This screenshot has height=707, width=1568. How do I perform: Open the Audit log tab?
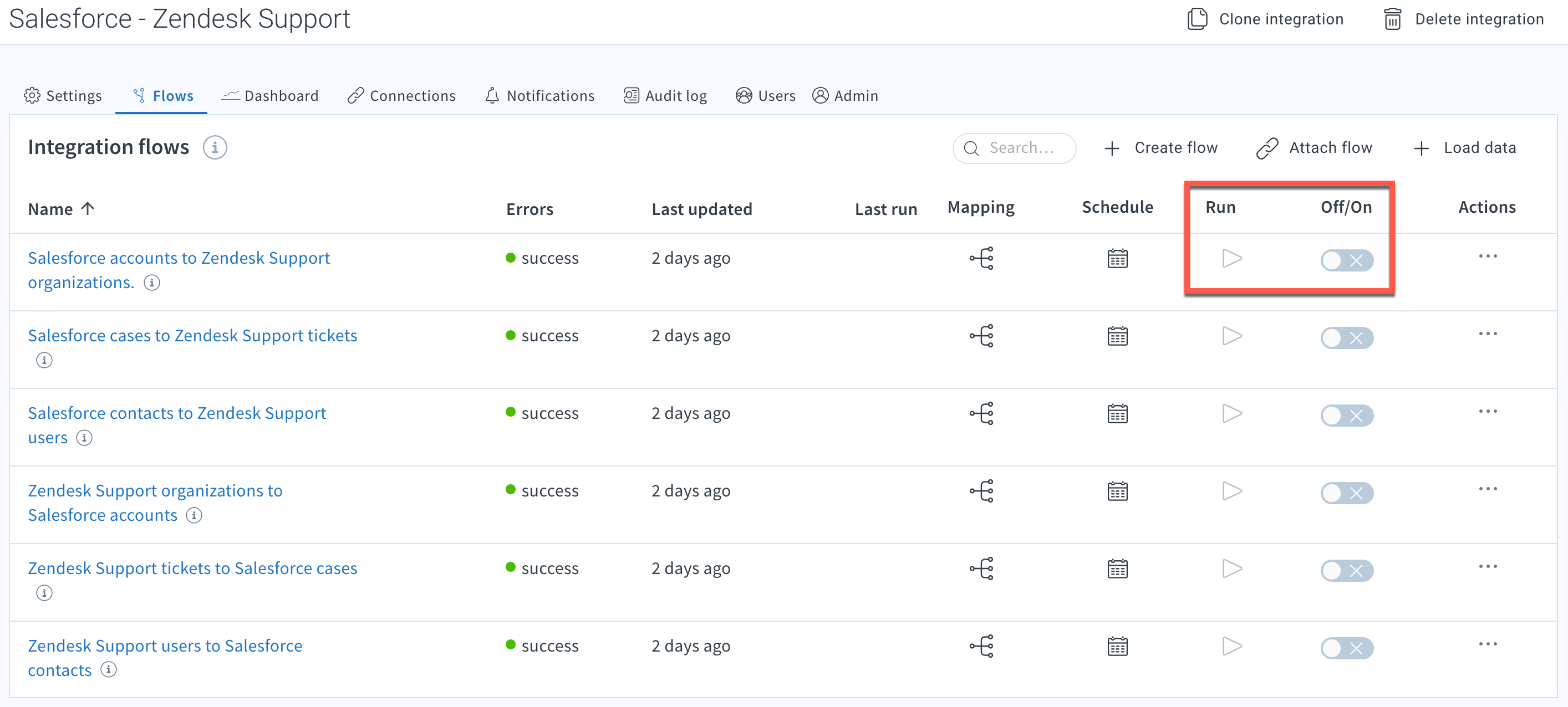coord(665,95)
